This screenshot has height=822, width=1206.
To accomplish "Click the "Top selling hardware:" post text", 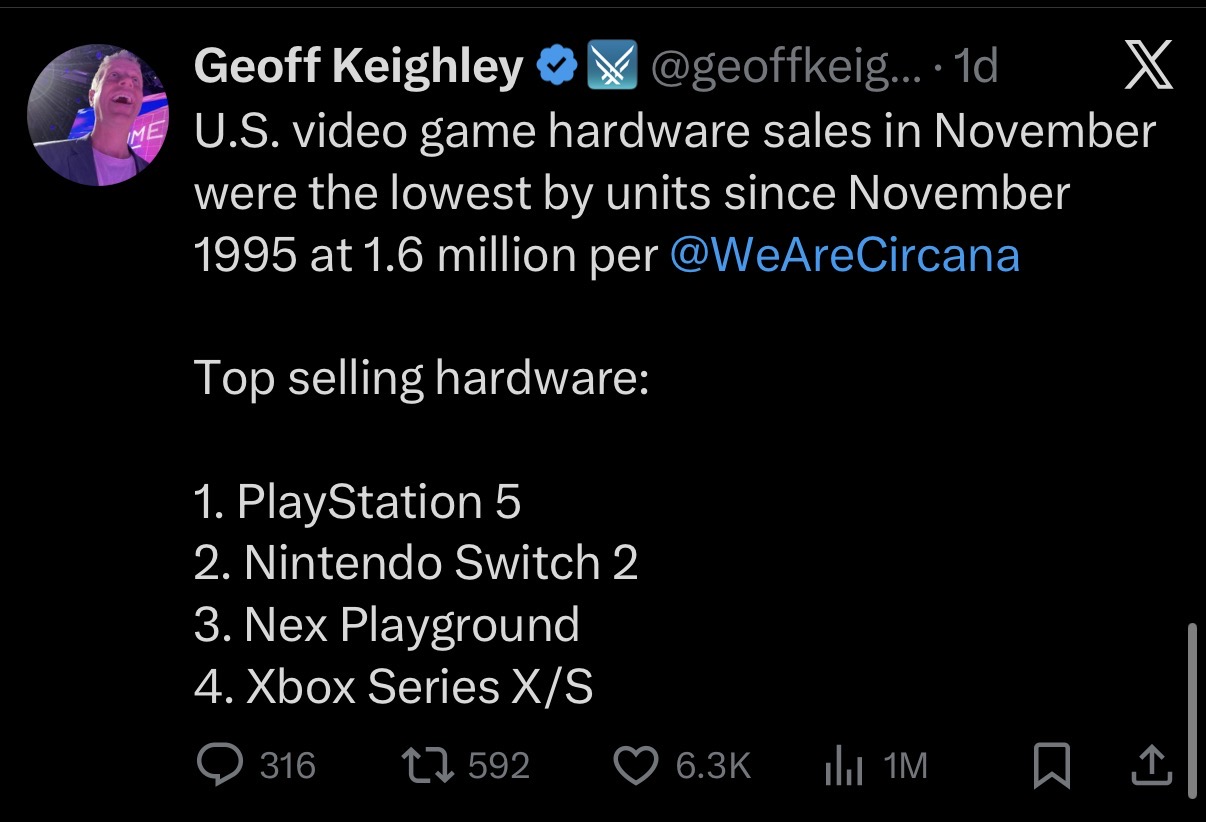I will coord(421,378).
